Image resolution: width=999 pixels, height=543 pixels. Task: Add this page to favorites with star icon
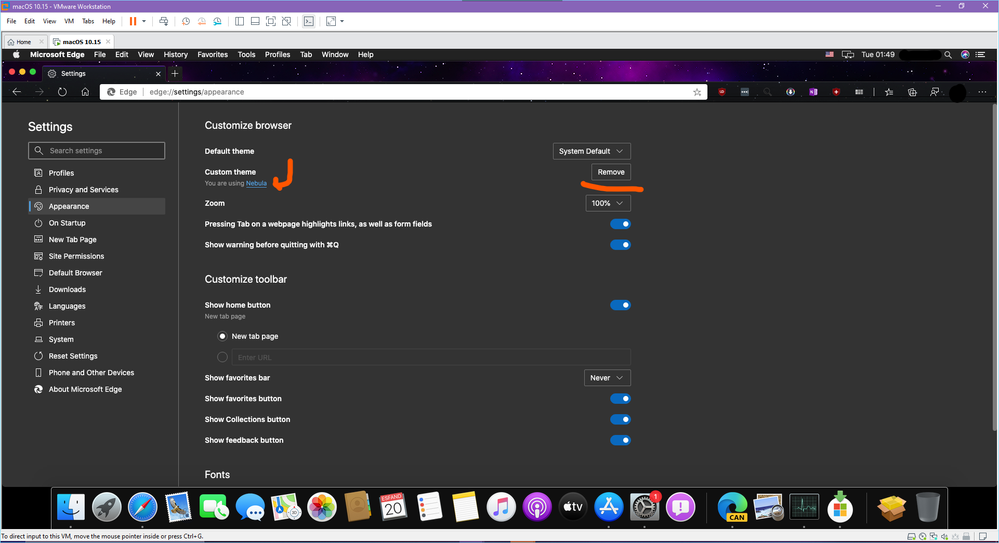coord(697,92)
